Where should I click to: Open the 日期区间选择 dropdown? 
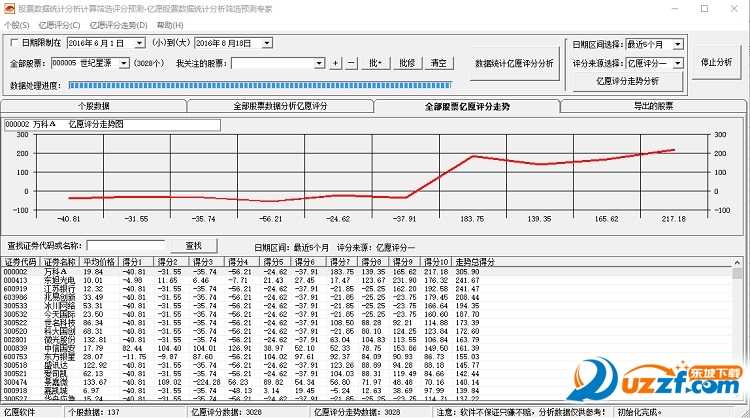point(678,44)
